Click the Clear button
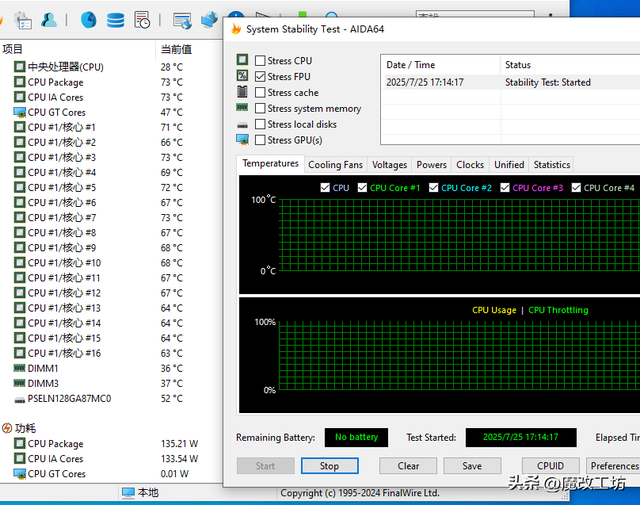The height and width of the screenshot is (505, 640). pos(408,466)
